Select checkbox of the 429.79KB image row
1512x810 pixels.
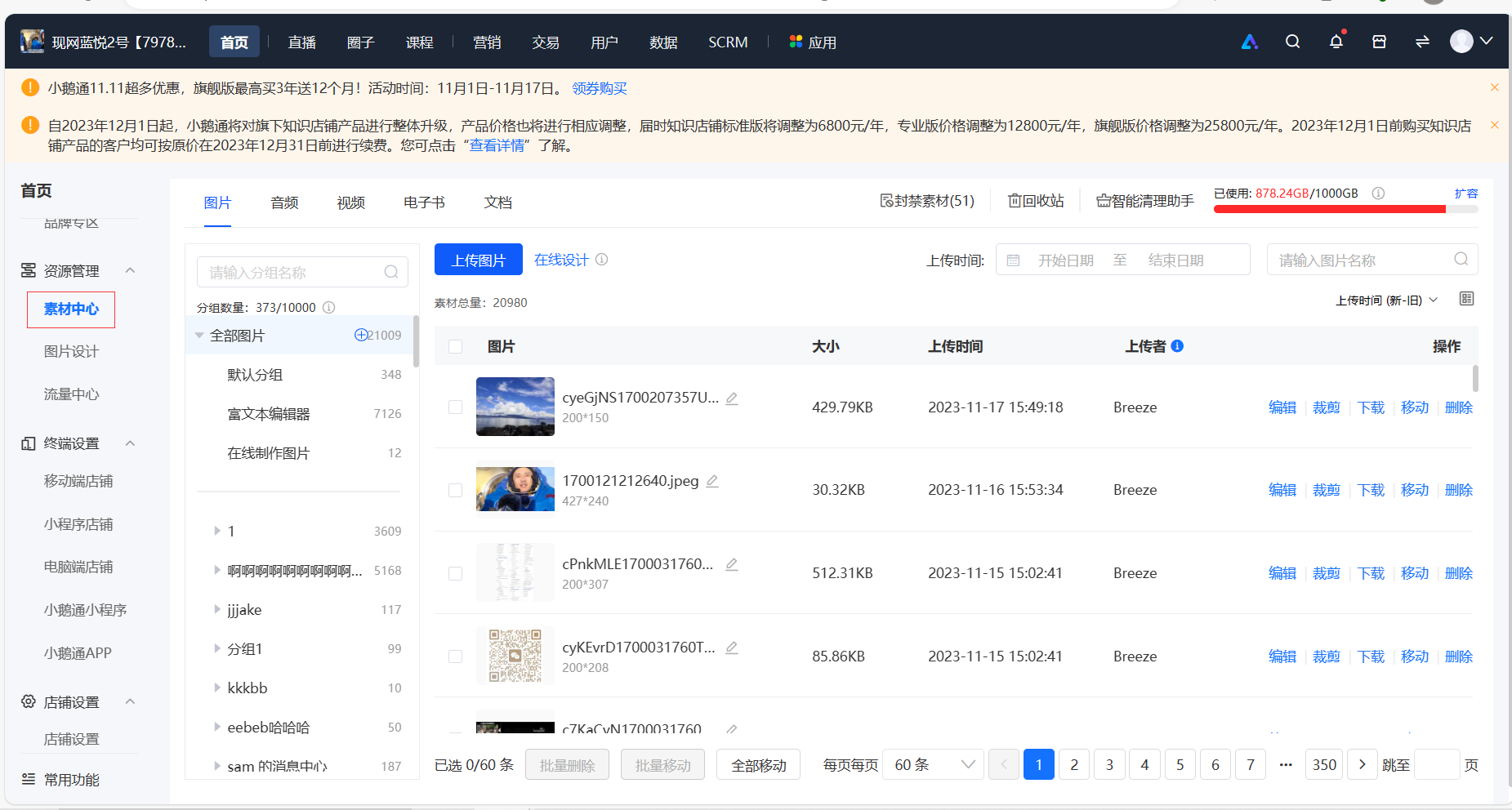456,407
